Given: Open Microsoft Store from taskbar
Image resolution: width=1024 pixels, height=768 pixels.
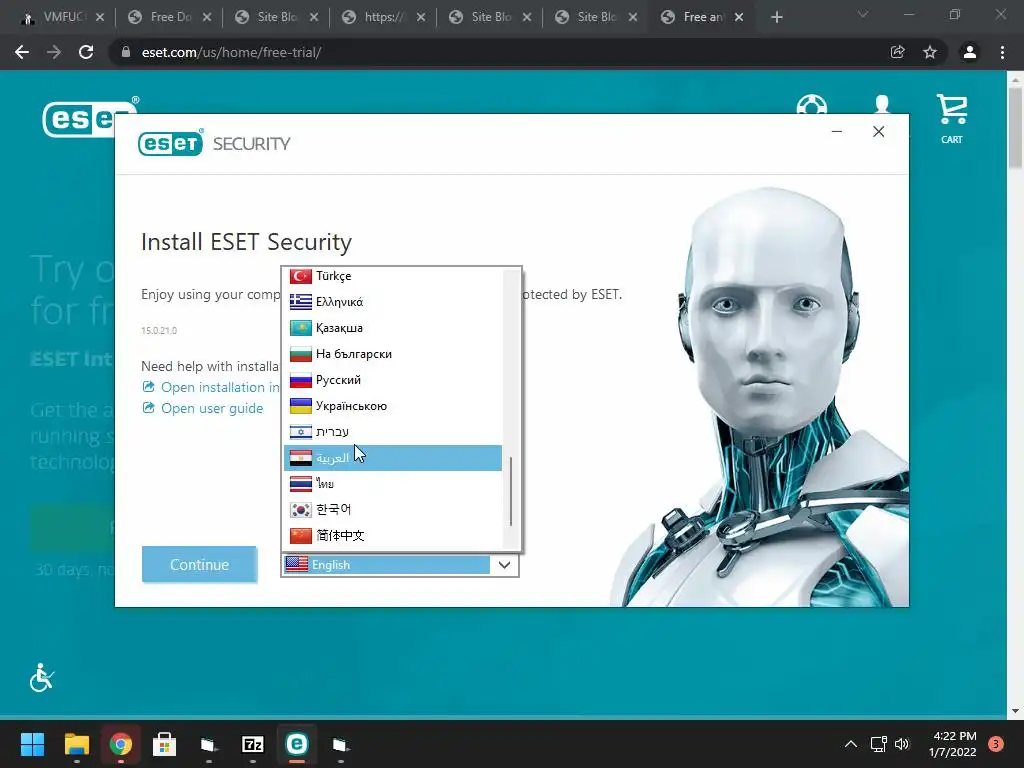Looking at the screenshot, I should [x=165, y=744].
